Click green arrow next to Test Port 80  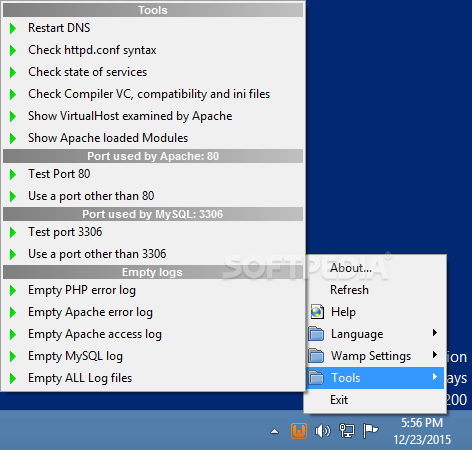(x=13, y=174)
